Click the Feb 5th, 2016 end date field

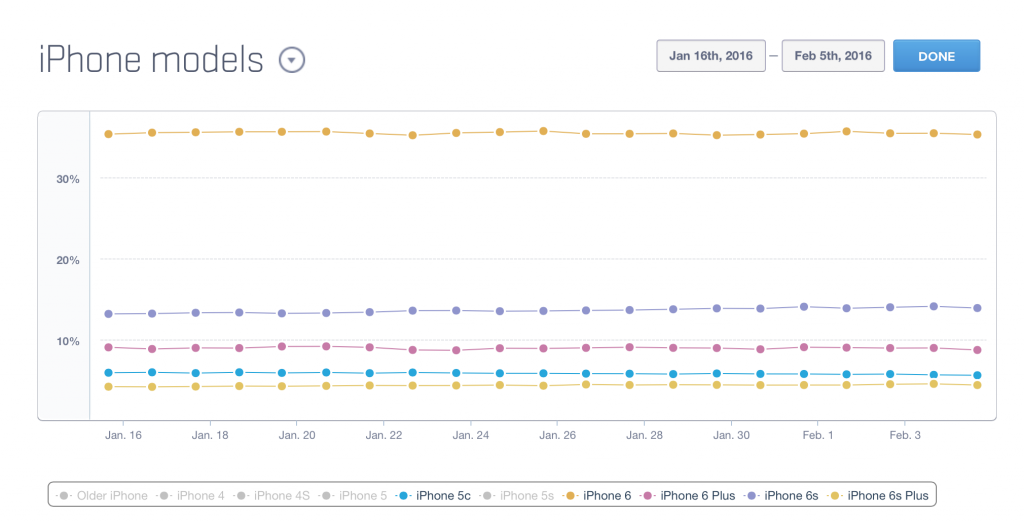click(x=833, y=56)
